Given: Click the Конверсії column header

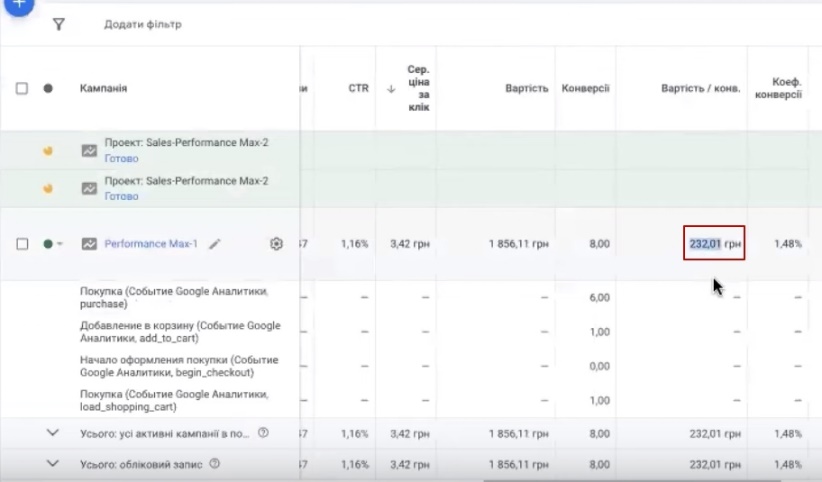Looking at the screenshot, I should pyautogui.click(x=585, y=88).
